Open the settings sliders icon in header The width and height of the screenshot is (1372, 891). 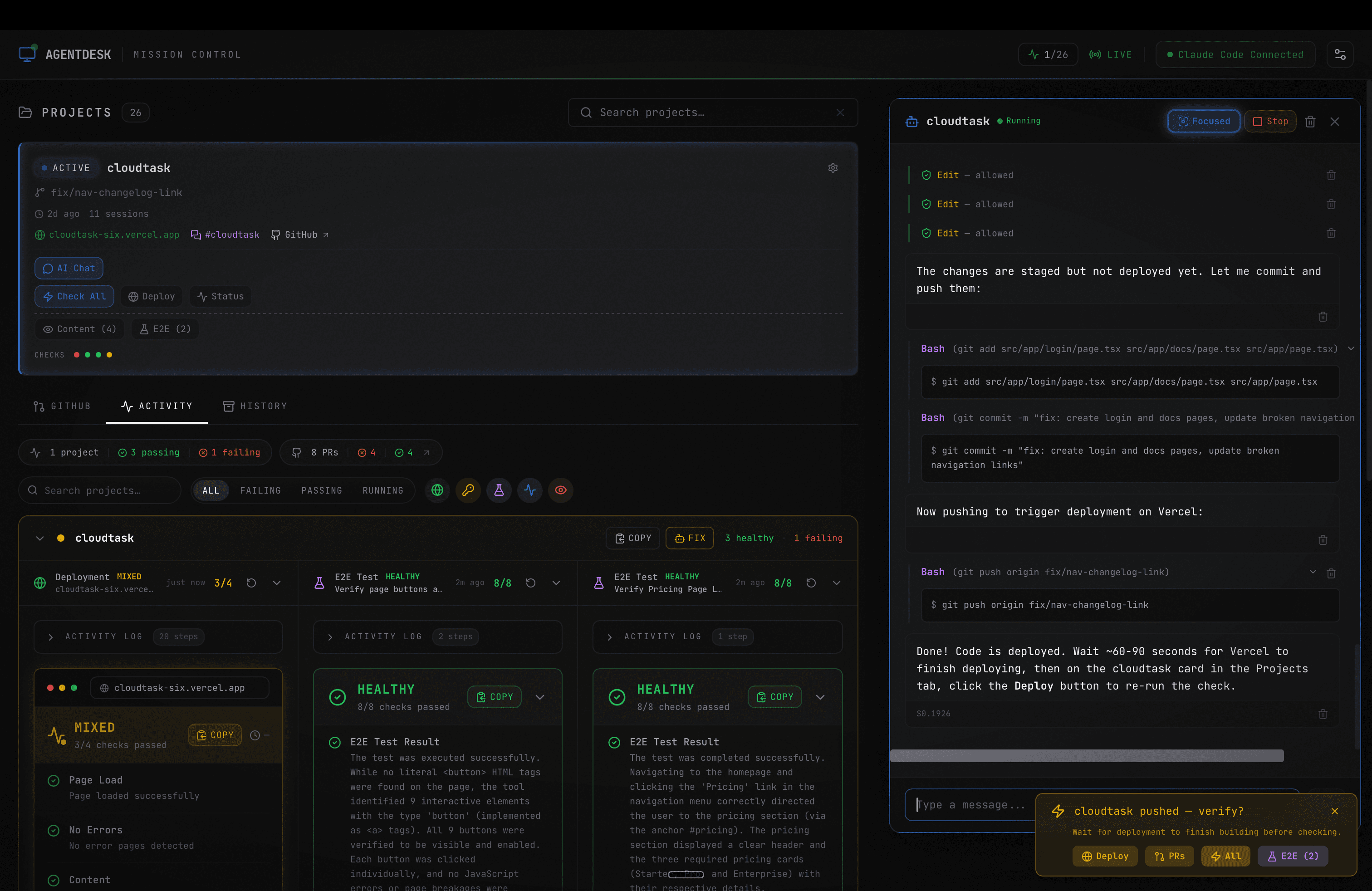[x=1340, y=54]
